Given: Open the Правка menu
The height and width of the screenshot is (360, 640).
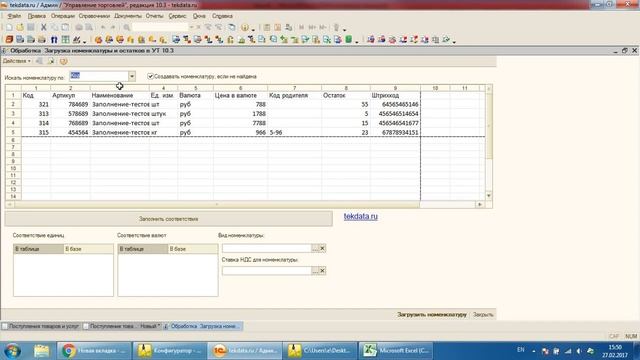Looking at the screenshot, I should [37, 16].
